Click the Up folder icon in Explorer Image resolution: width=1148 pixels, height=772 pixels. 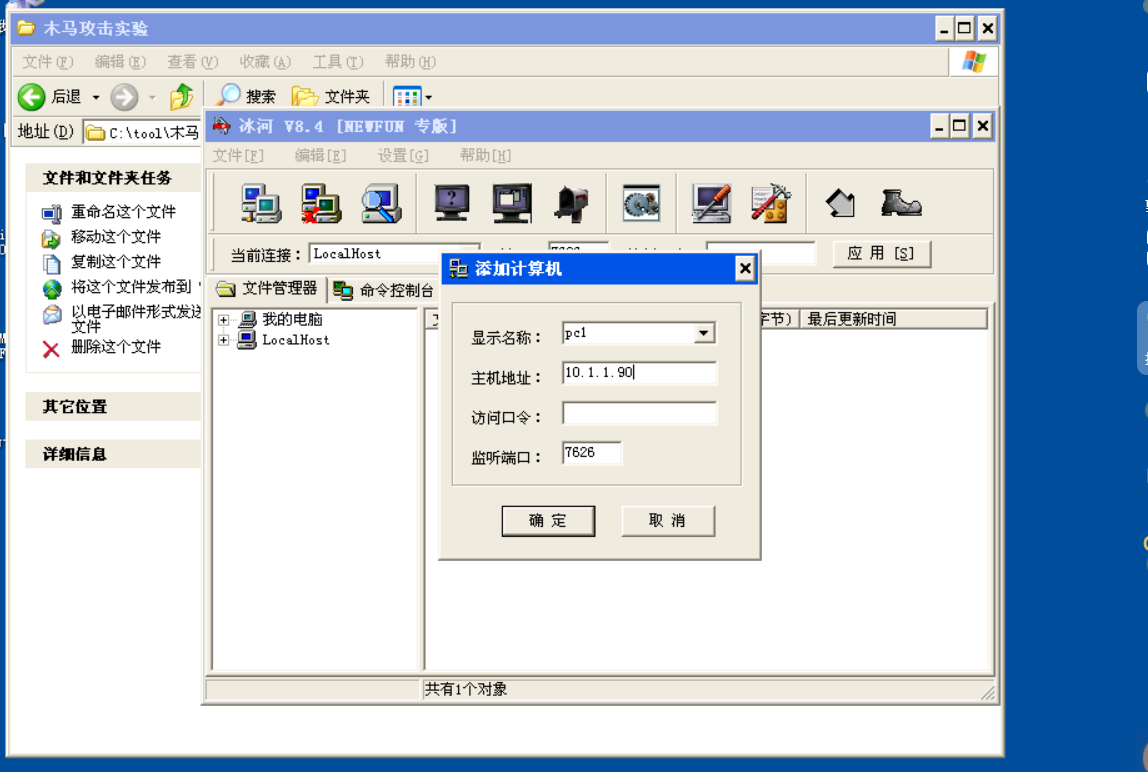181,96
